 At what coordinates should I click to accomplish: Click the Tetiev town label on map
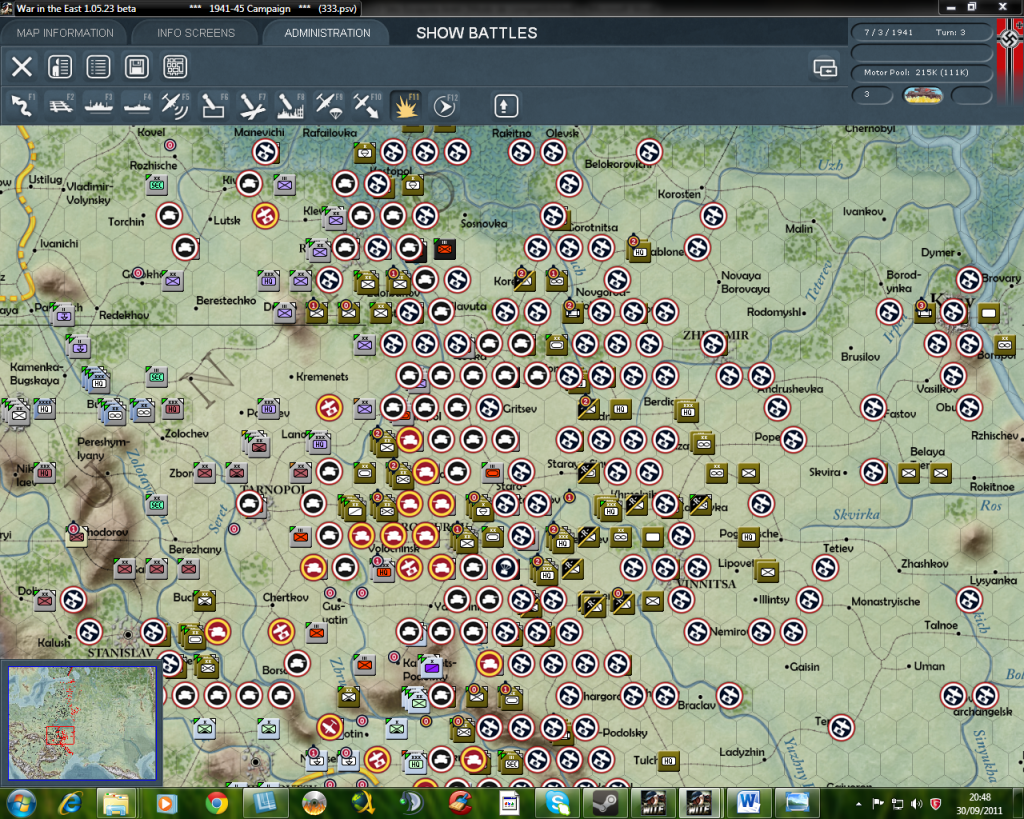coord(838,548)
